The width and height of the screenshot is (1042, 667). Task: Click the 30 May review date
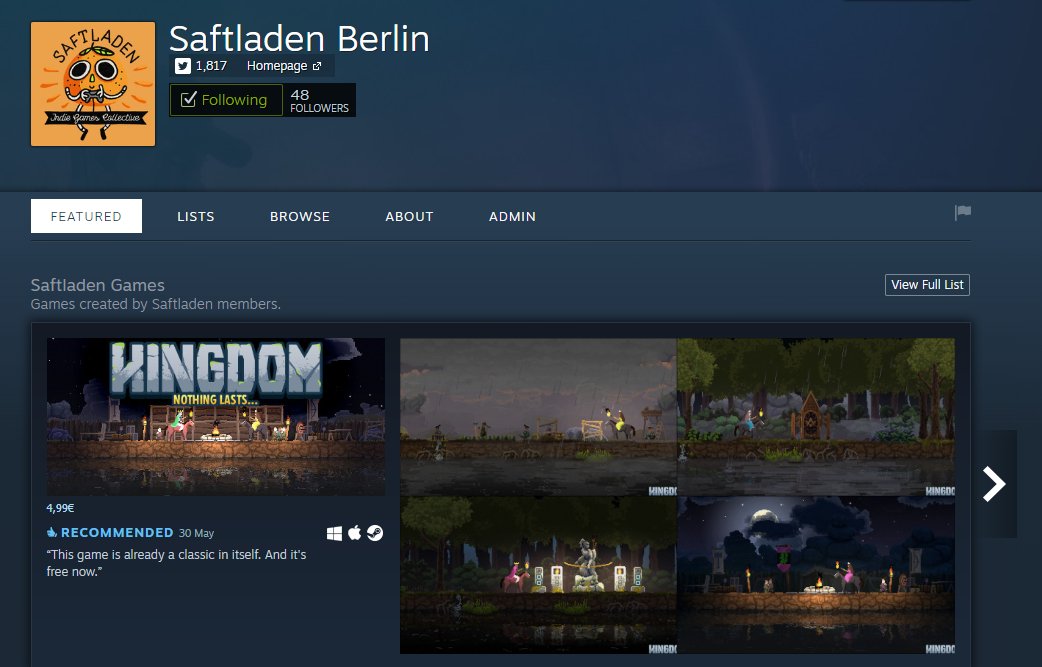pos(196,533)
